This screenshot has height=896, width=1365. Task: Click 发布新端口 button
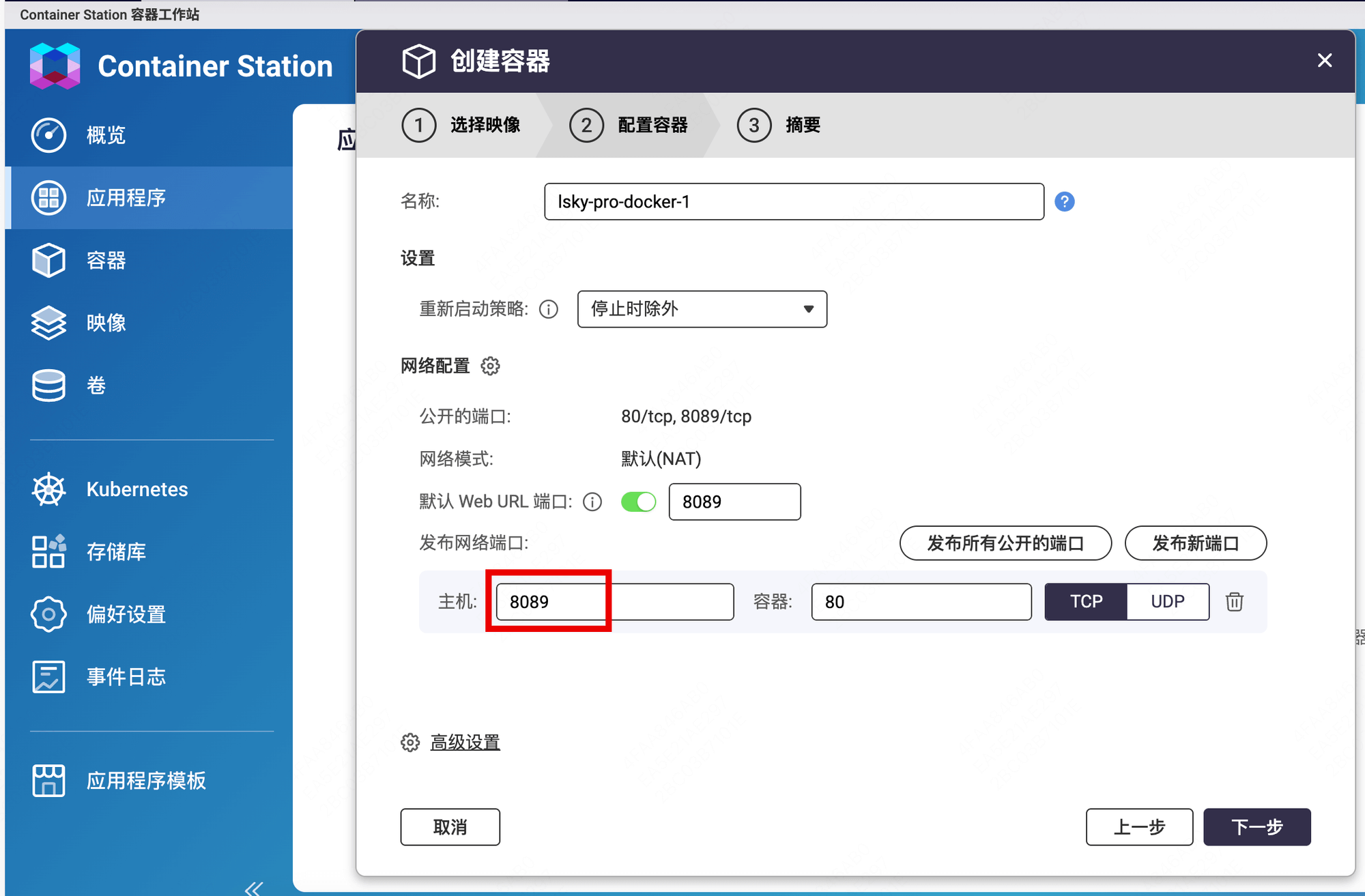1196,543
